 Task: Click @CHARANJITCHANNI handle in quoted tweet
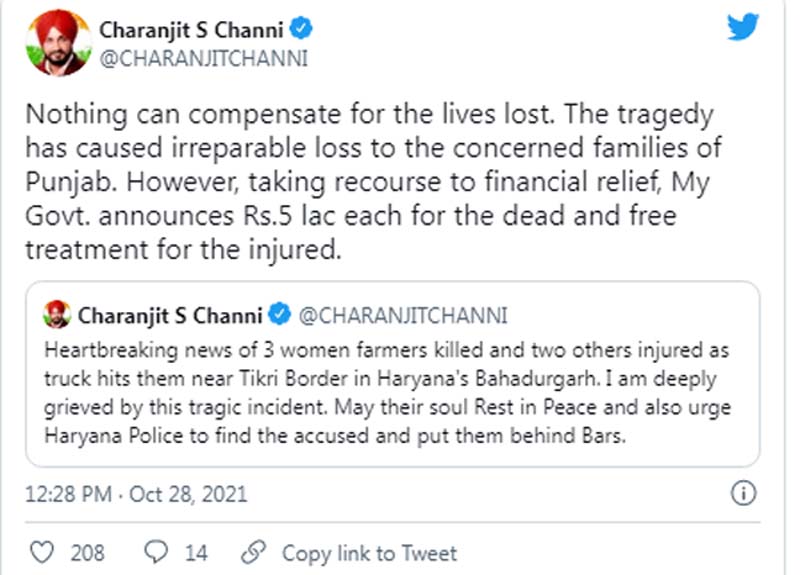(403, 316)
